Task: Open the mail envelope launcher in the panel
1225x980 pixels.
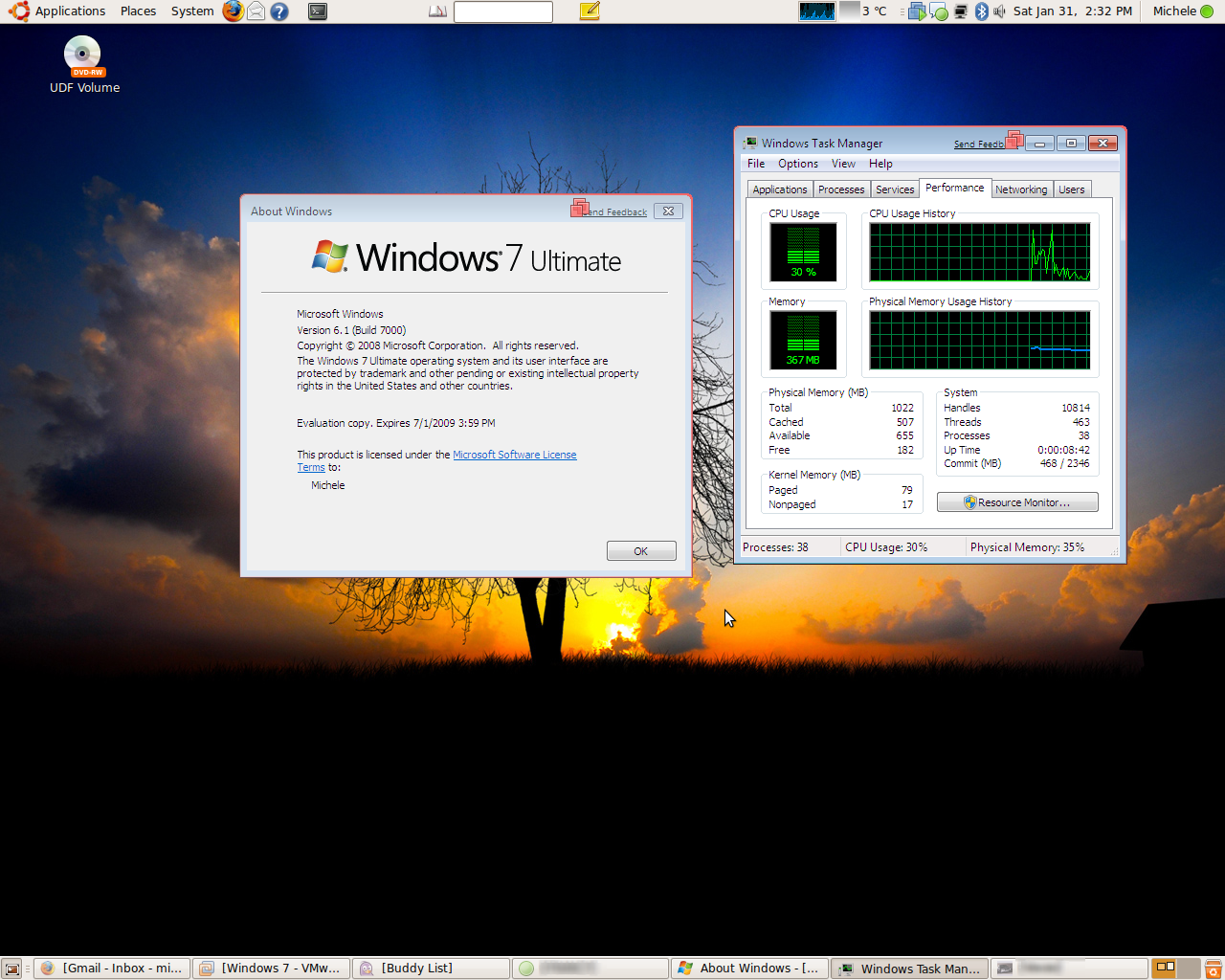Action: coord(256,11)
